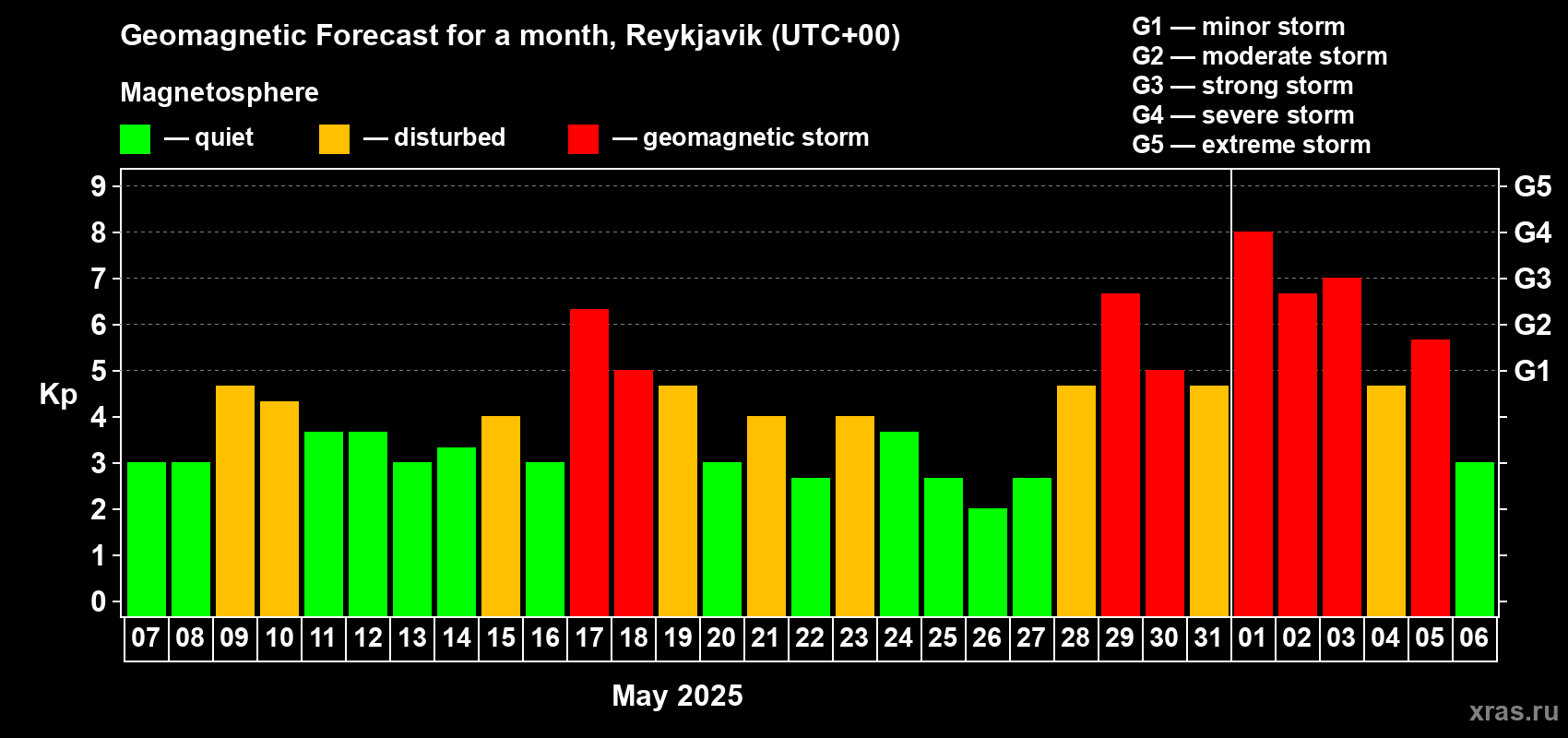Click 'G2 — moderate storm' legend text

pos(1260,56)
